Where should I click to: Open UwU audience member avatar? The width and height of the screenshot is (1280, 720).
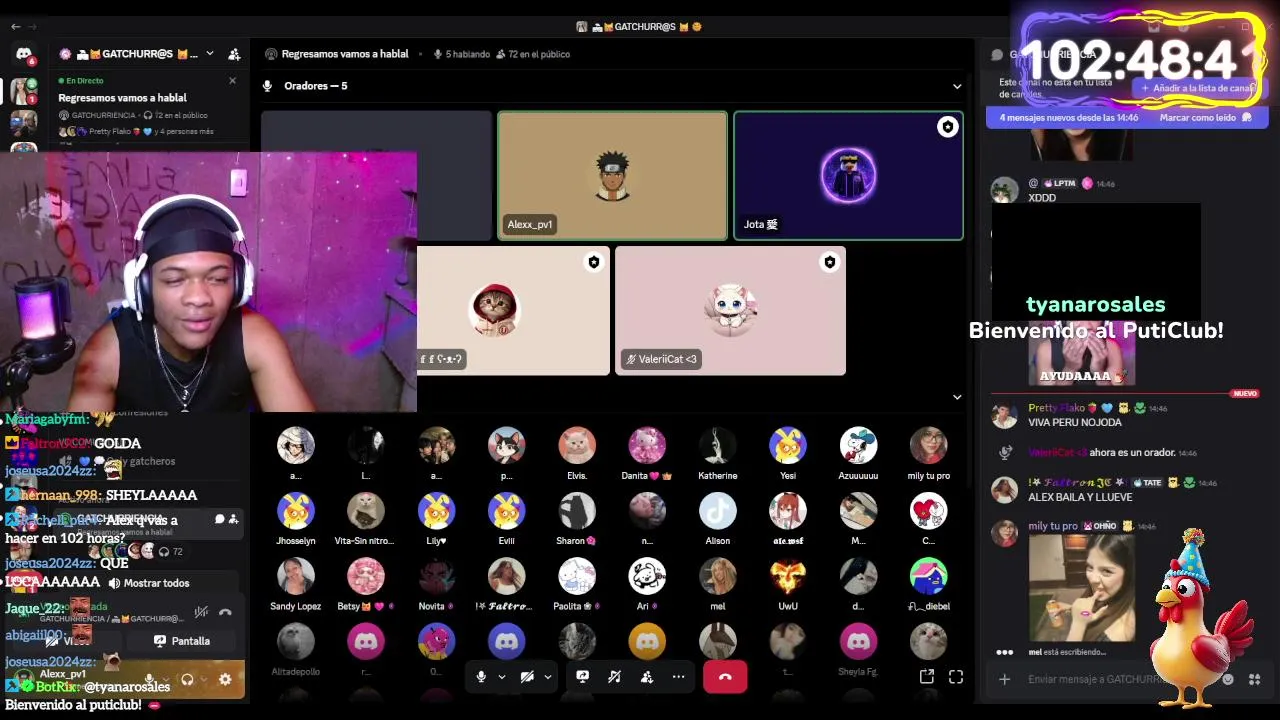click(788, 576)
